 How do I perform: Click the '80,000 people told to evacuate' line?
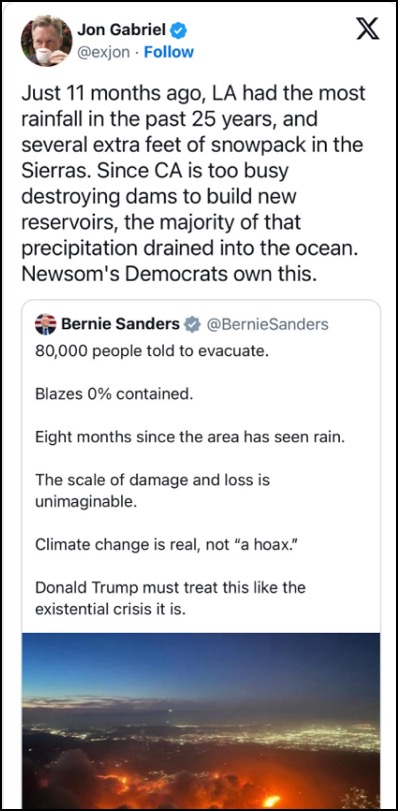click(x=152, y=351)
